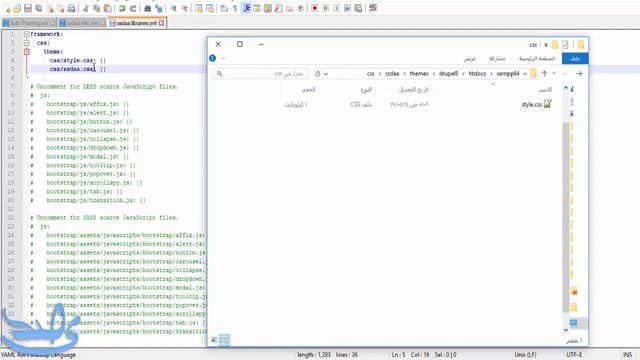Open the مشاركة ribbon tab
Viewport: 640px width, 360px height.
pyautogui.click(x=497, y=58)
